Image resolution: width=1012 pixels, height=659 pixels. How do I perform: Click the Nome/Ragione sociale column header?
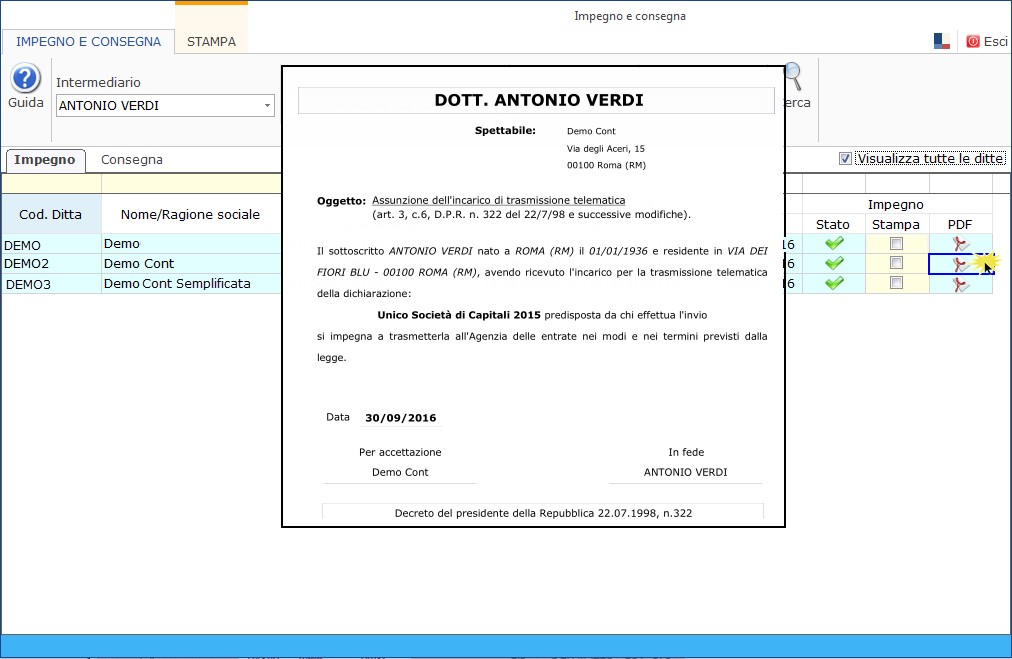[190, 214]
